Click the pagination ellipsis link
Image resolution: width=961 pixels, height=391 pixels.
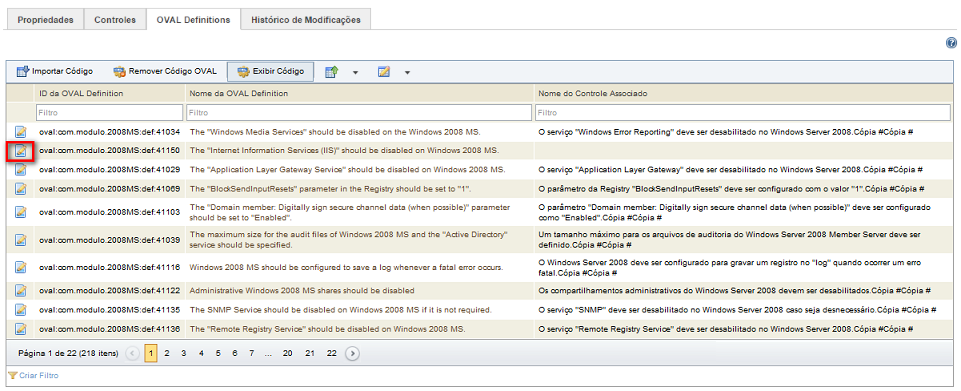(x=268, y=353)
